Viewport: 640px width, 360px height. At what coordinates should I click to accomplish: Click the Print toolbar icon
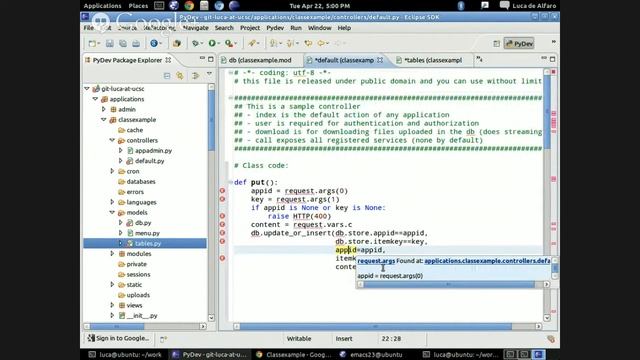[x=136, y=43]
